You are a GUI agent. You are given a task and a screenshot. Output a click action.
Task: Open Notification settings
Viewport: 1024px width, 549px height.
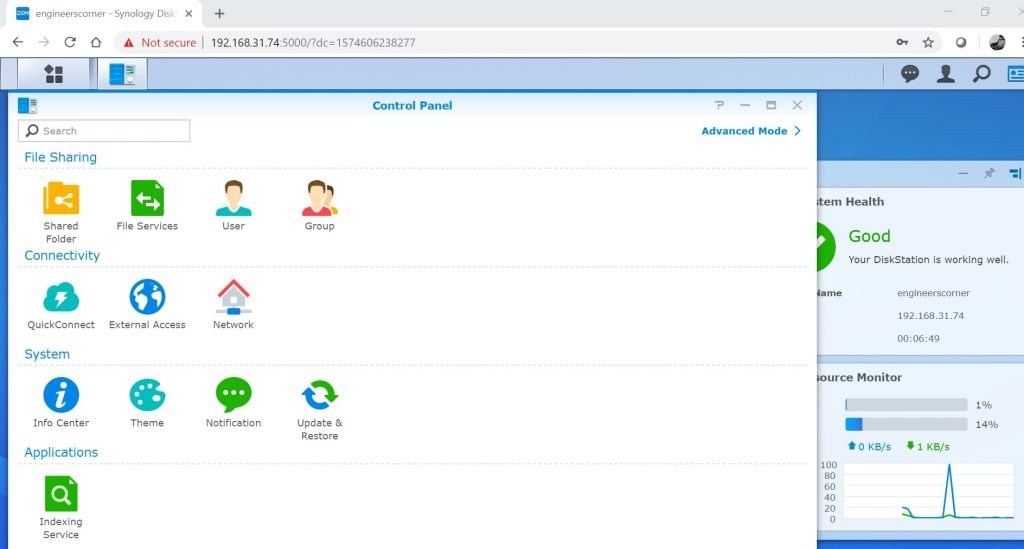tap(233, 403)
